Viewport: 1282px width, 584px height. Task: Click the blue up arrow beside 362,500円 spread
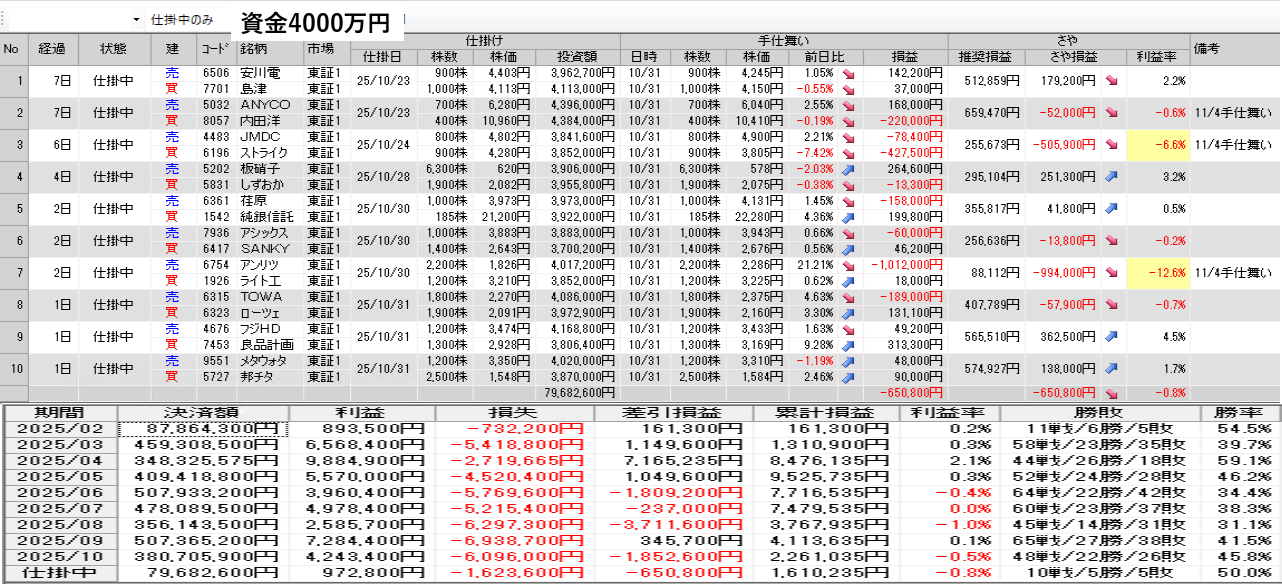(1112, 337)
